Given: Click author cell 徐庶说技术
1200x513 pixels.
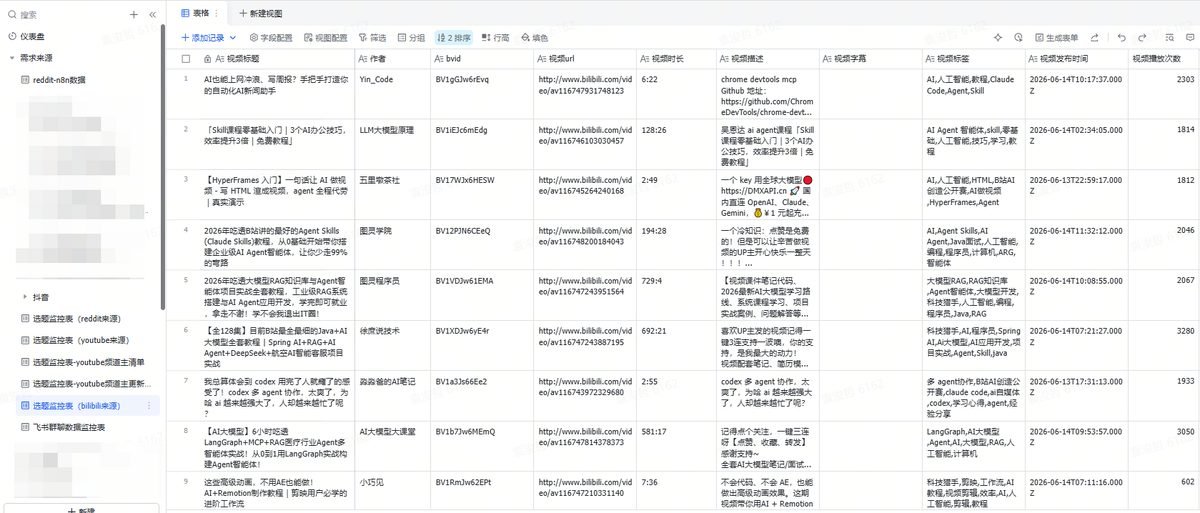Looking at the screenshot, I should 393,345.
